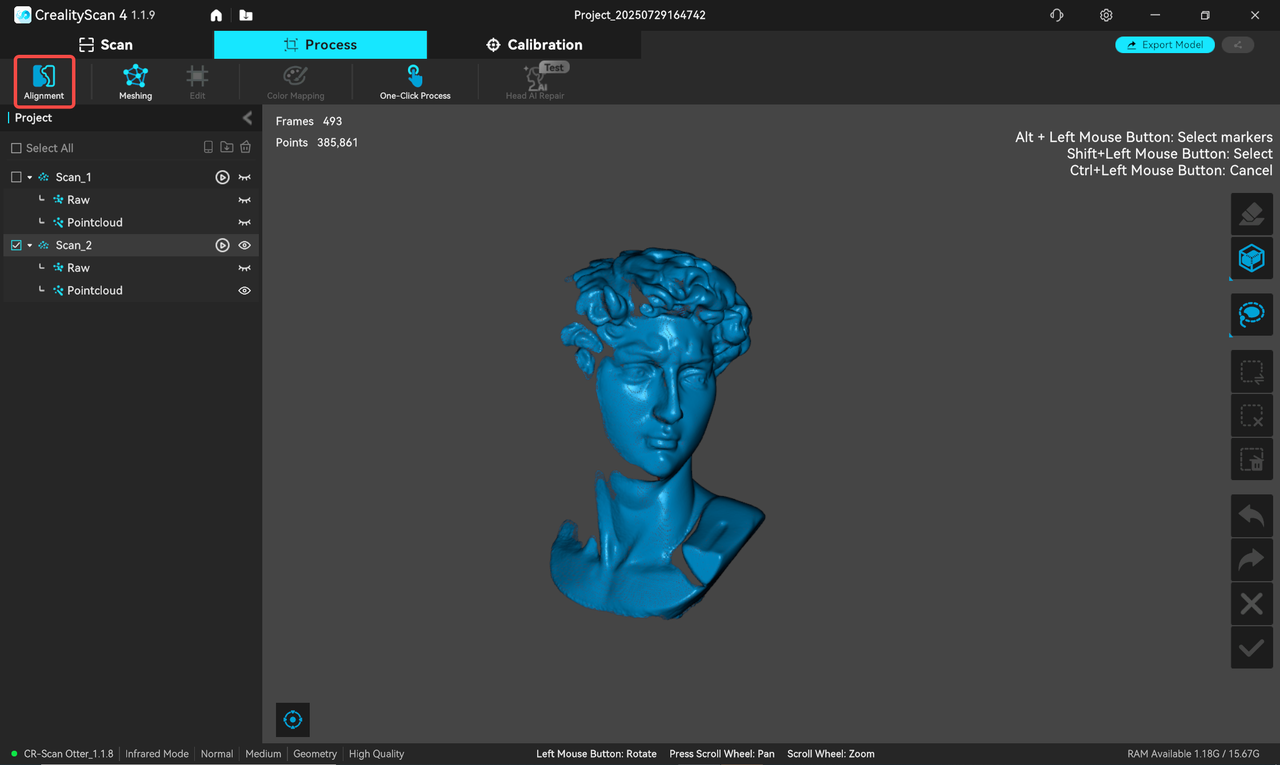Run One-Click Process

415,81
